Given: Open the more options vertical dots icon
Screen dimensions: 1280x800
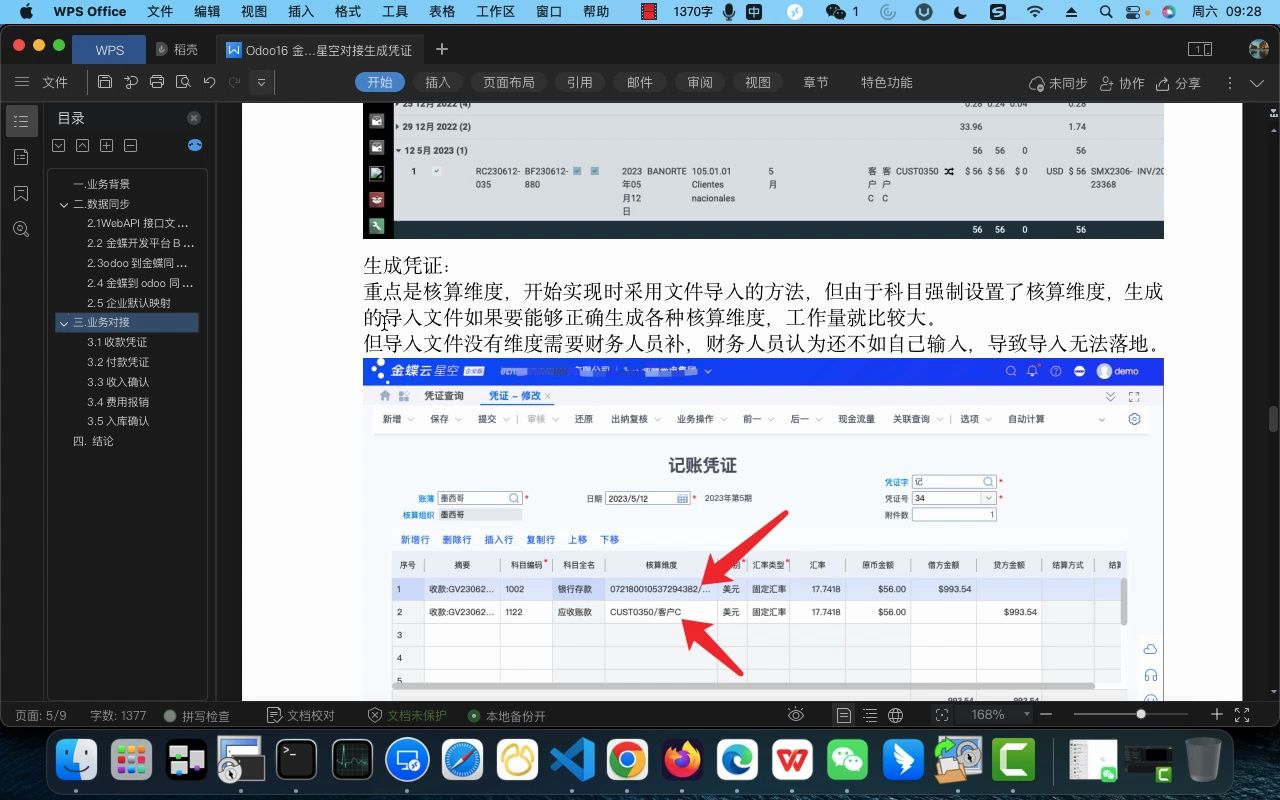Looking at the screenshot, I should (1230, 83).
